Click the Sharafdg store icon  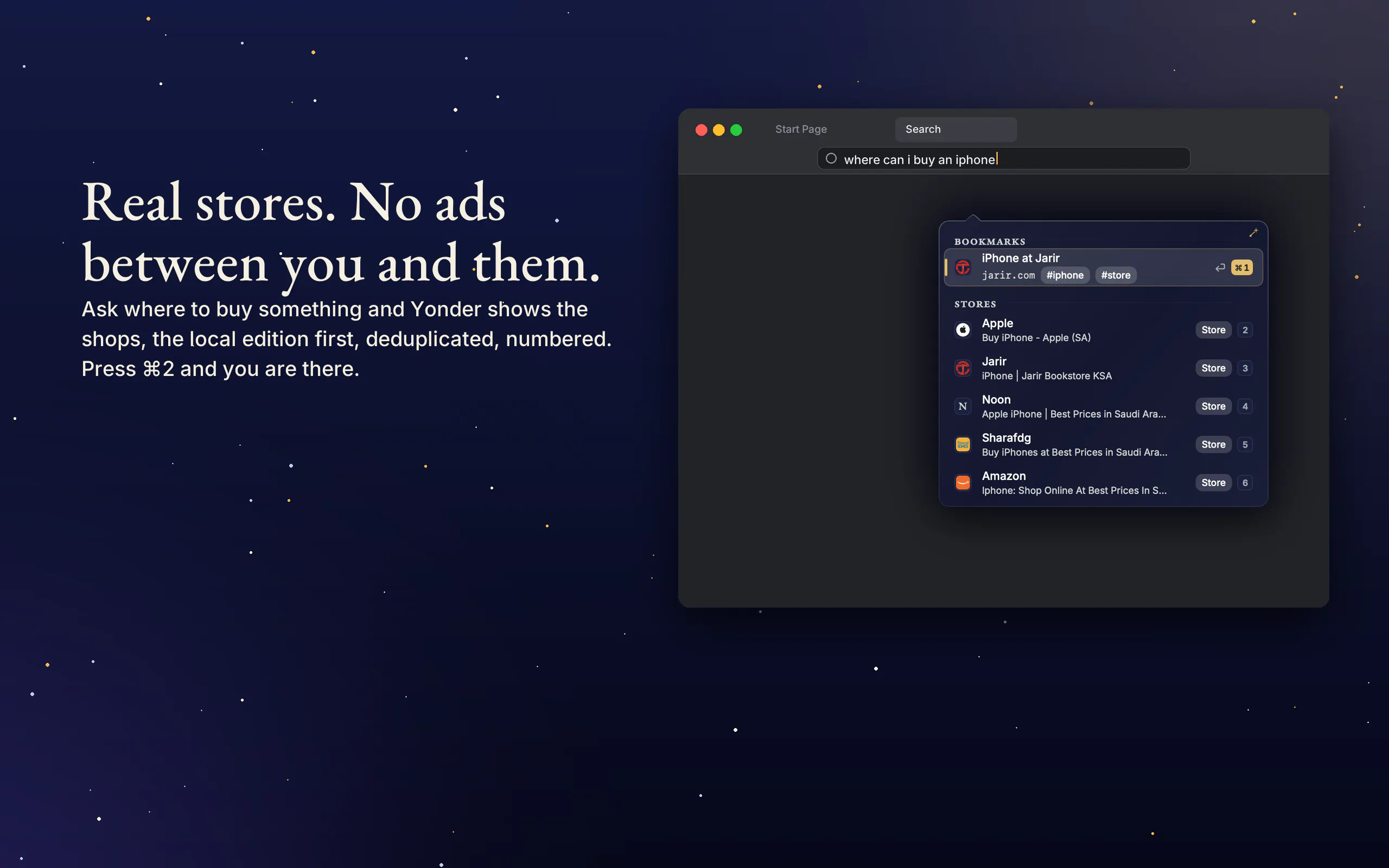point(963,444)
